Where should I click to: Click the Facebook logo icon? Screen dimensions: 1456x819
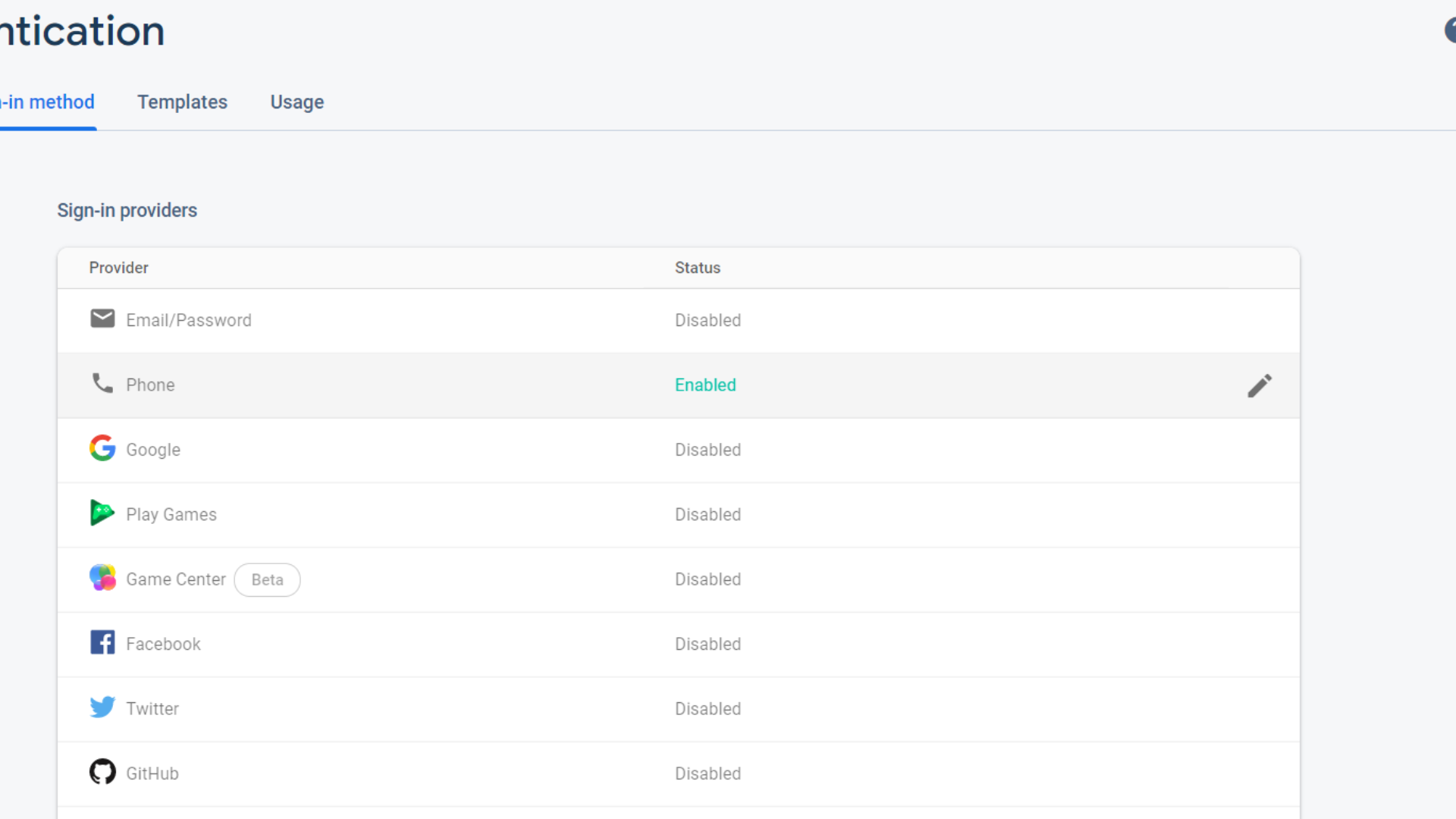point(102,642)
